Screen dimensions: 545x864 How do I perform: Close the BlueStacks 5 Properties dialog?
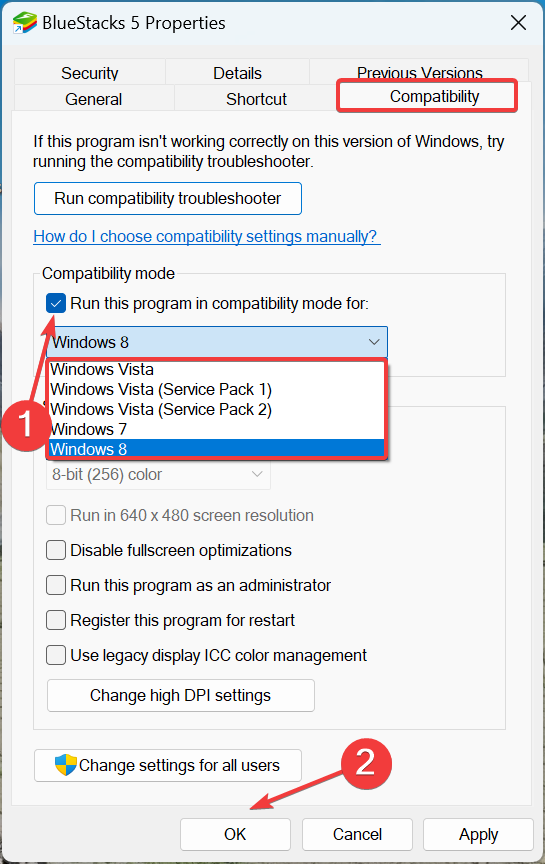click(x=518, y=23)
